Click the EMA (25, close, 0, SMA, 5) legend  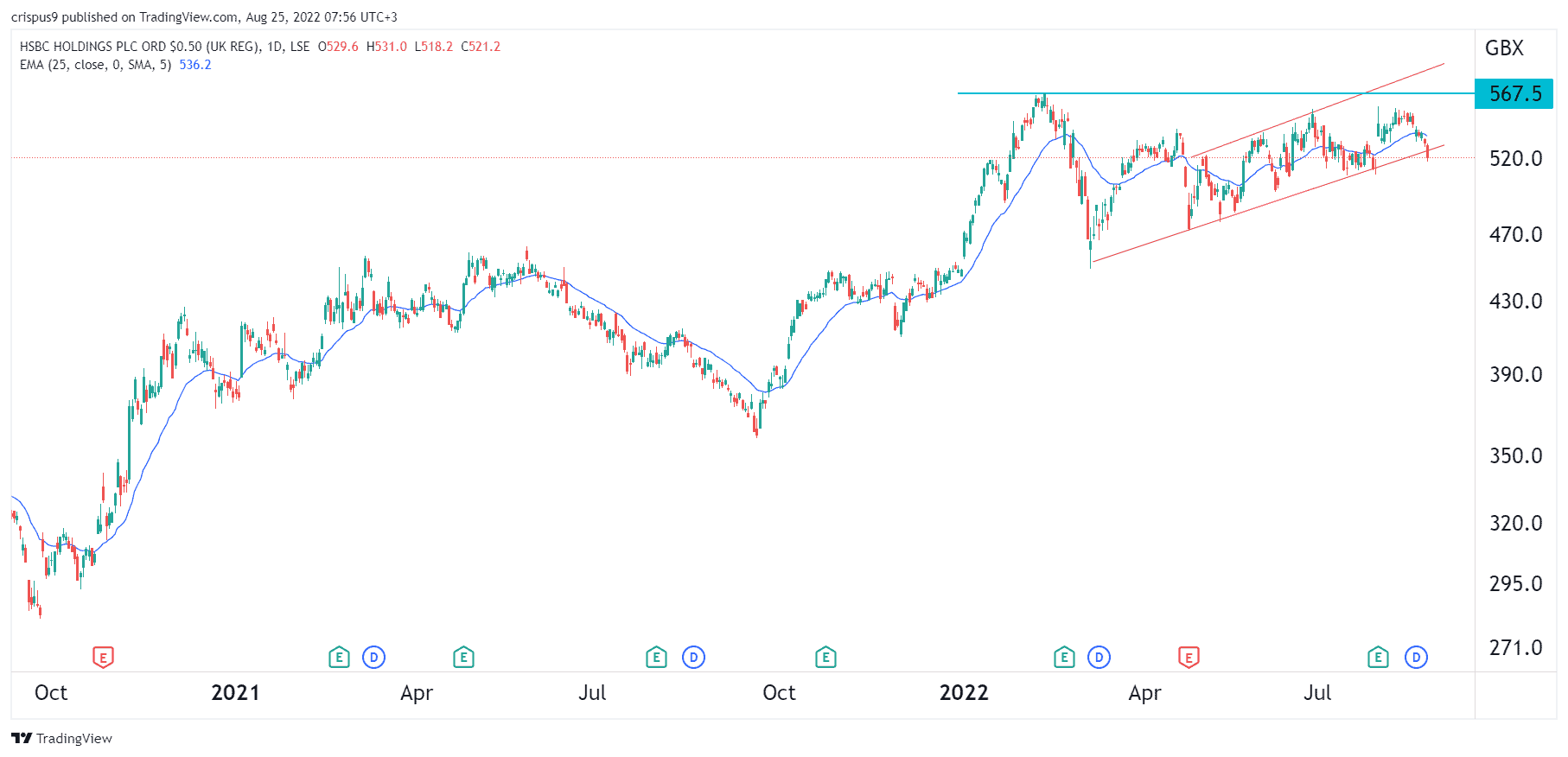(95, 65)
